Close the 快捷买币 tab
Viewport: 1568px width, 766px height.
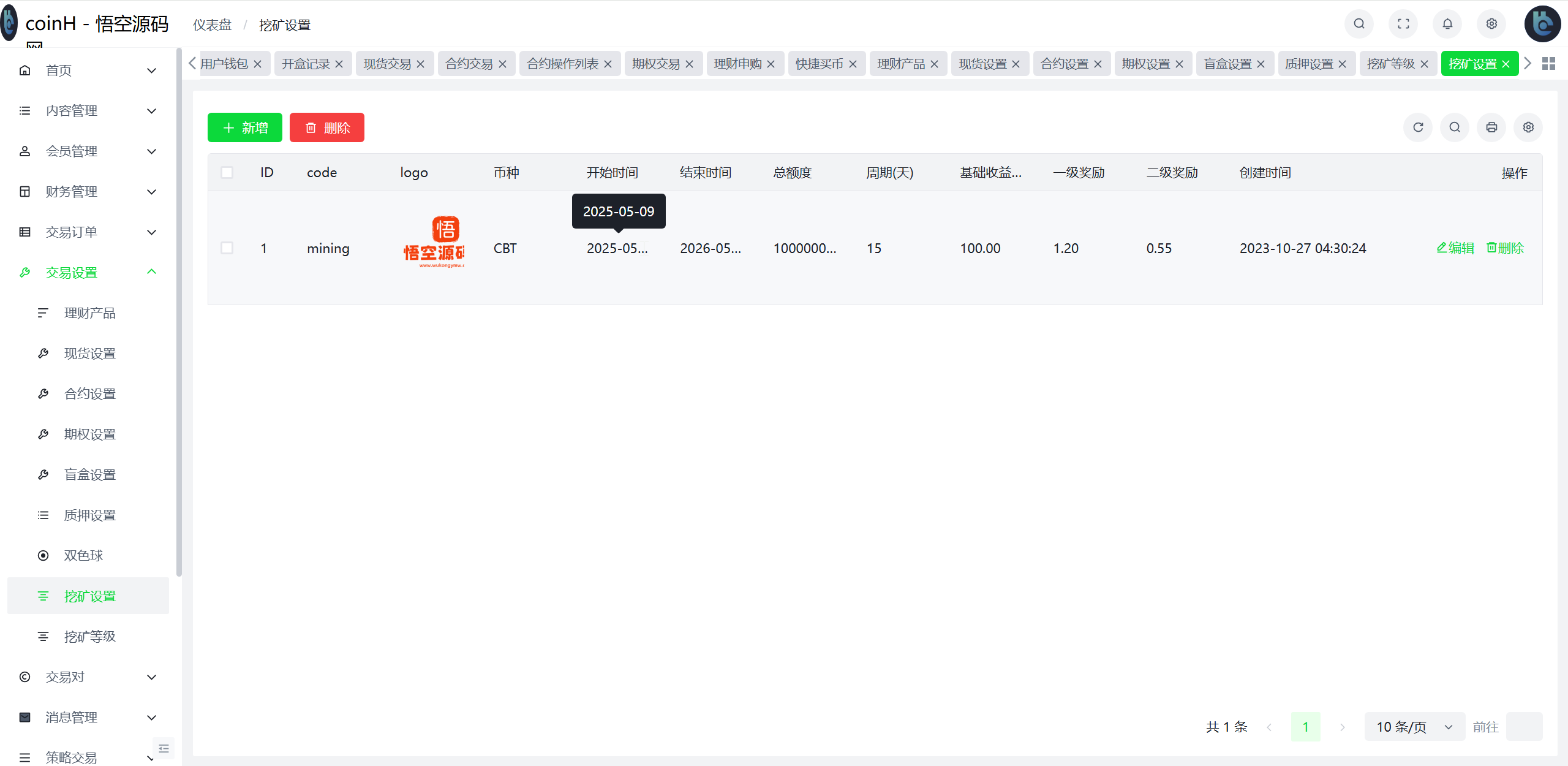click(x=853, y=64)
